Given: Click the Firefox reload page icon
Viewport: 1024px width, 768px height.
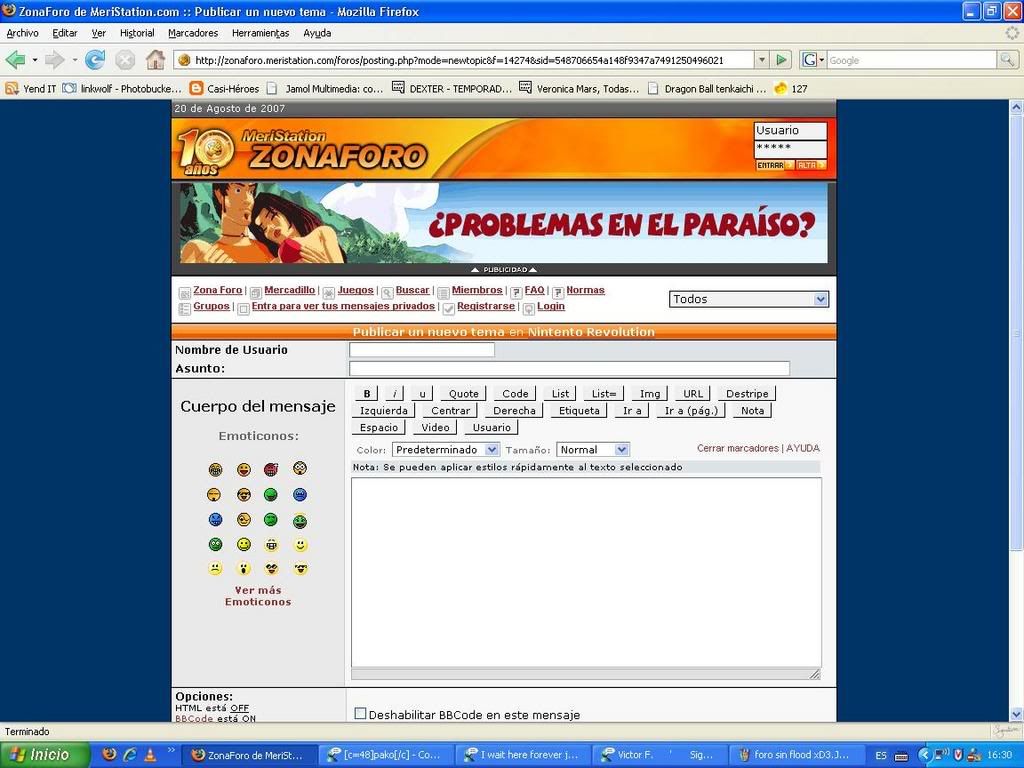Looking at the screenshot, I should (x=95, y=60).
